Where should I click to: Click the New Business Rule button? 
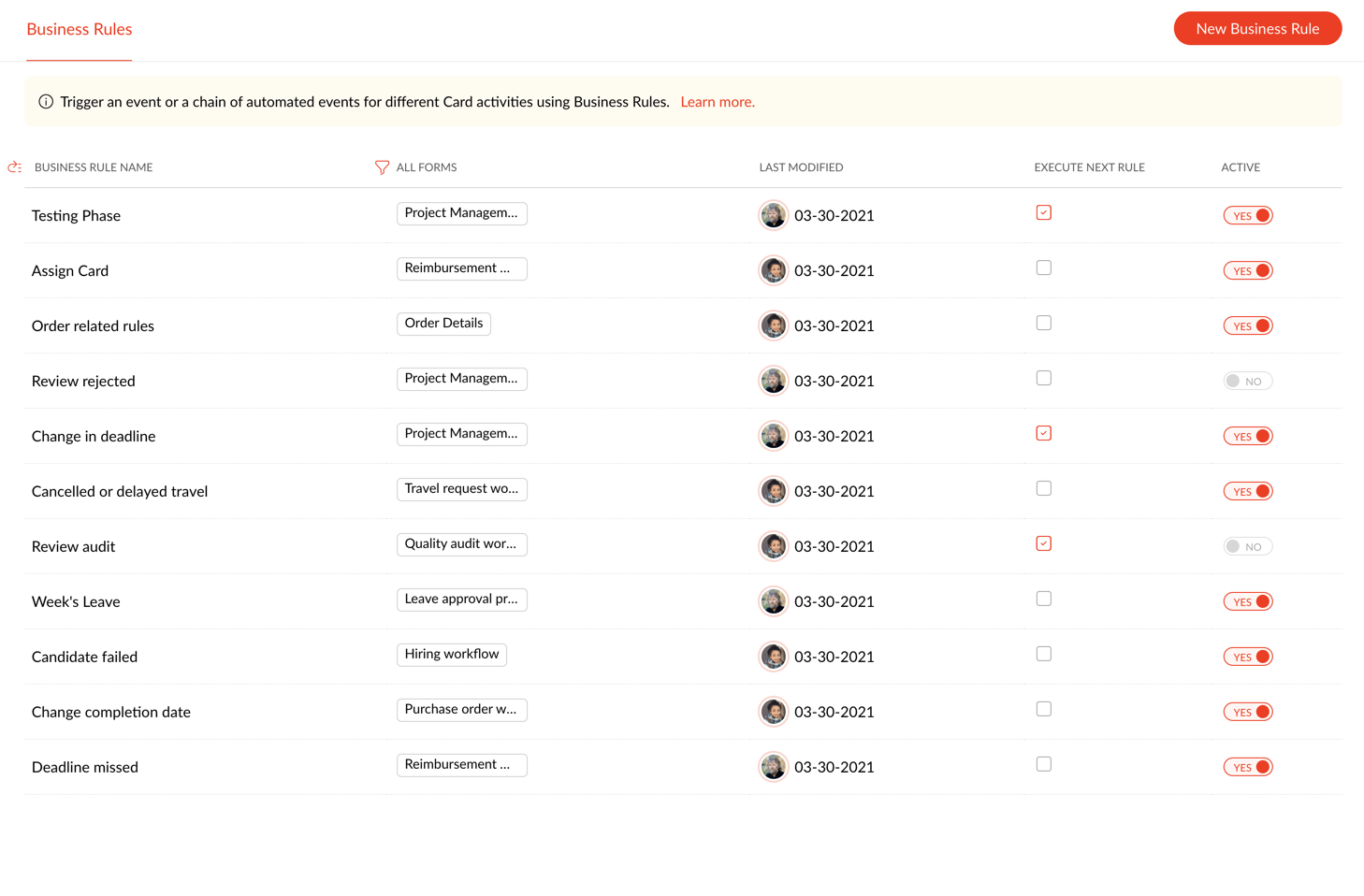[1257, 29]
